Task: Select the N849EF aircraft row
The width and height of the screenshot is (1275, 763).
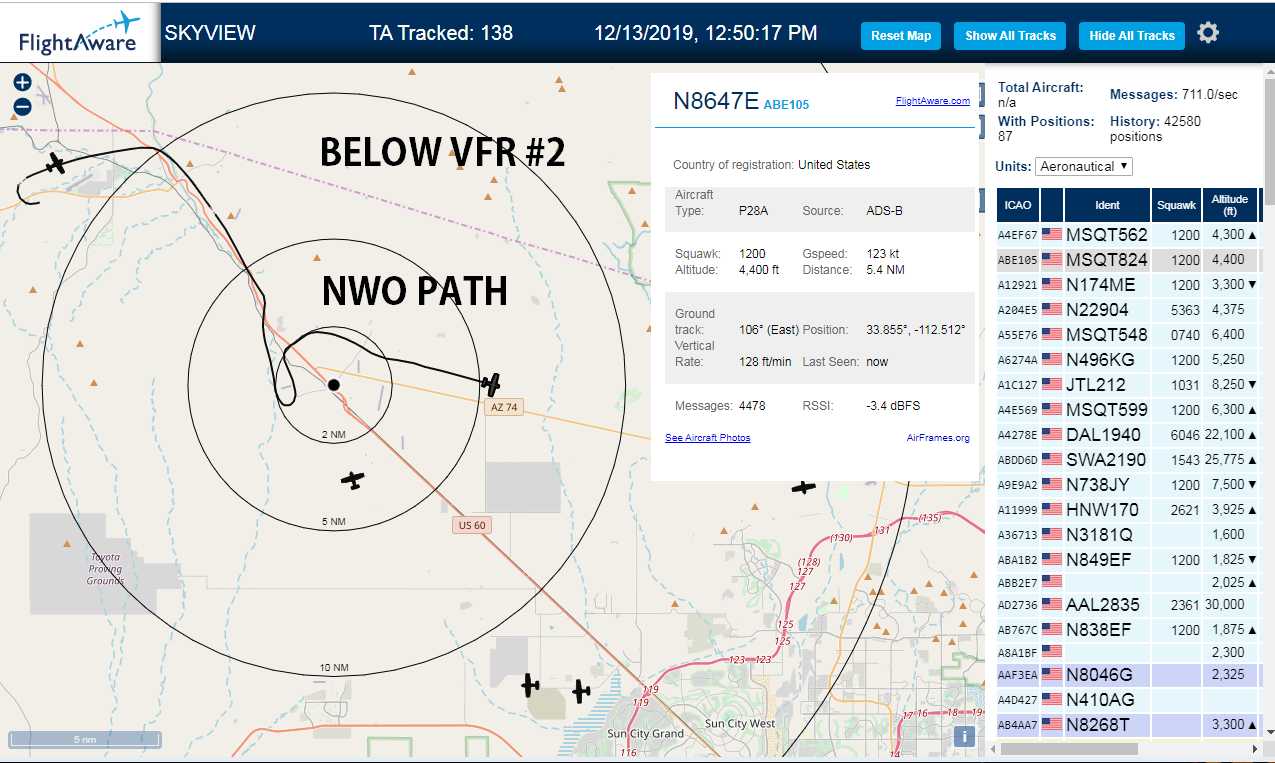Action: point(1128,560)
